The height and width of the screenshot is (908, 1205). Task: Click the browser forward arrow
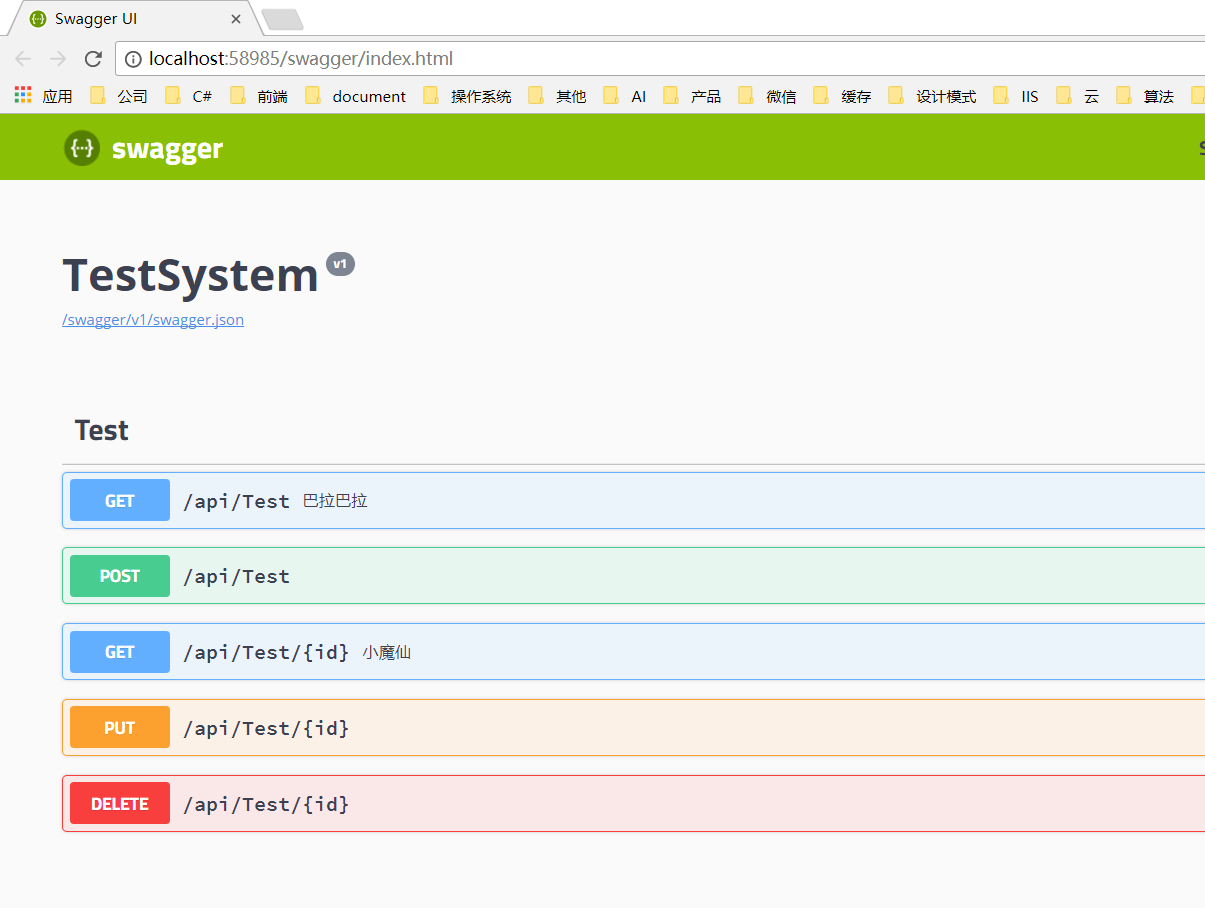[x=58, y=59]
